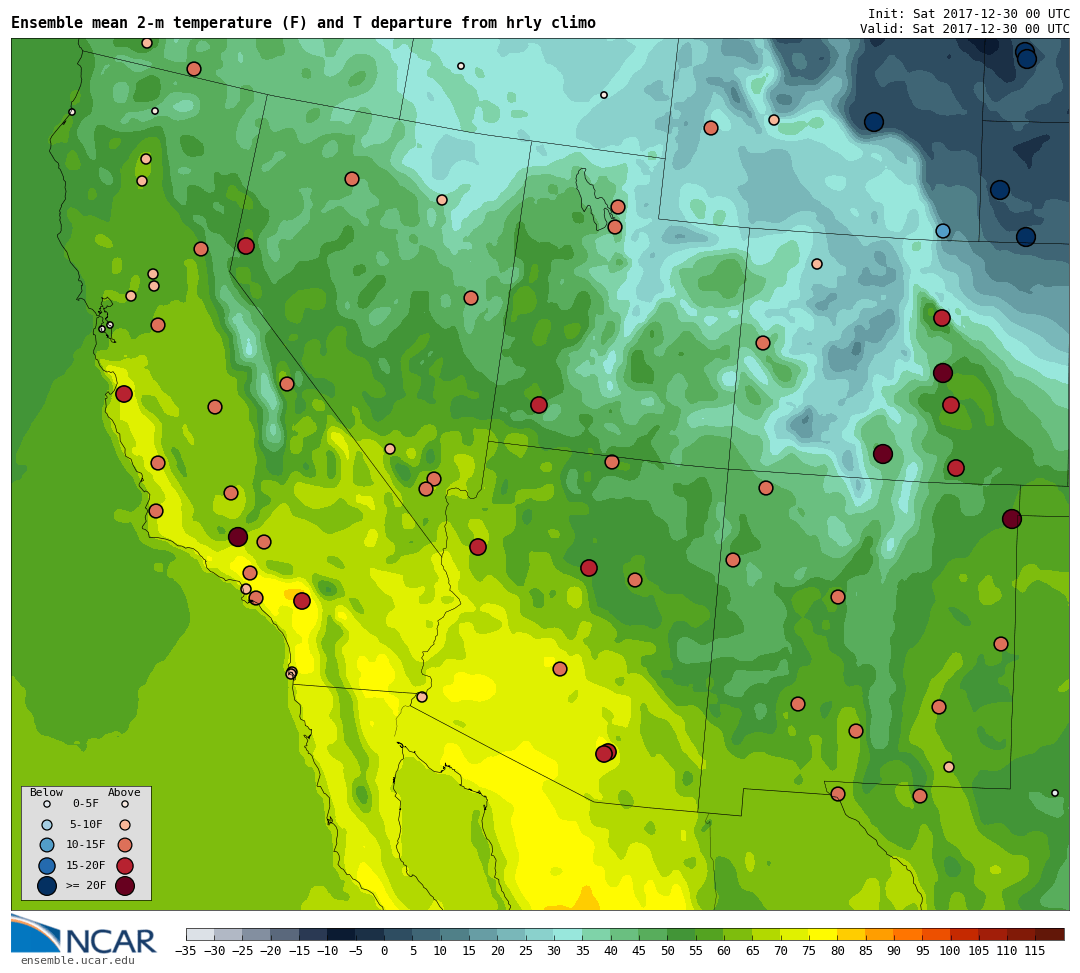
Task: Click the '115' colorbar label
Action: point(1035,951)
